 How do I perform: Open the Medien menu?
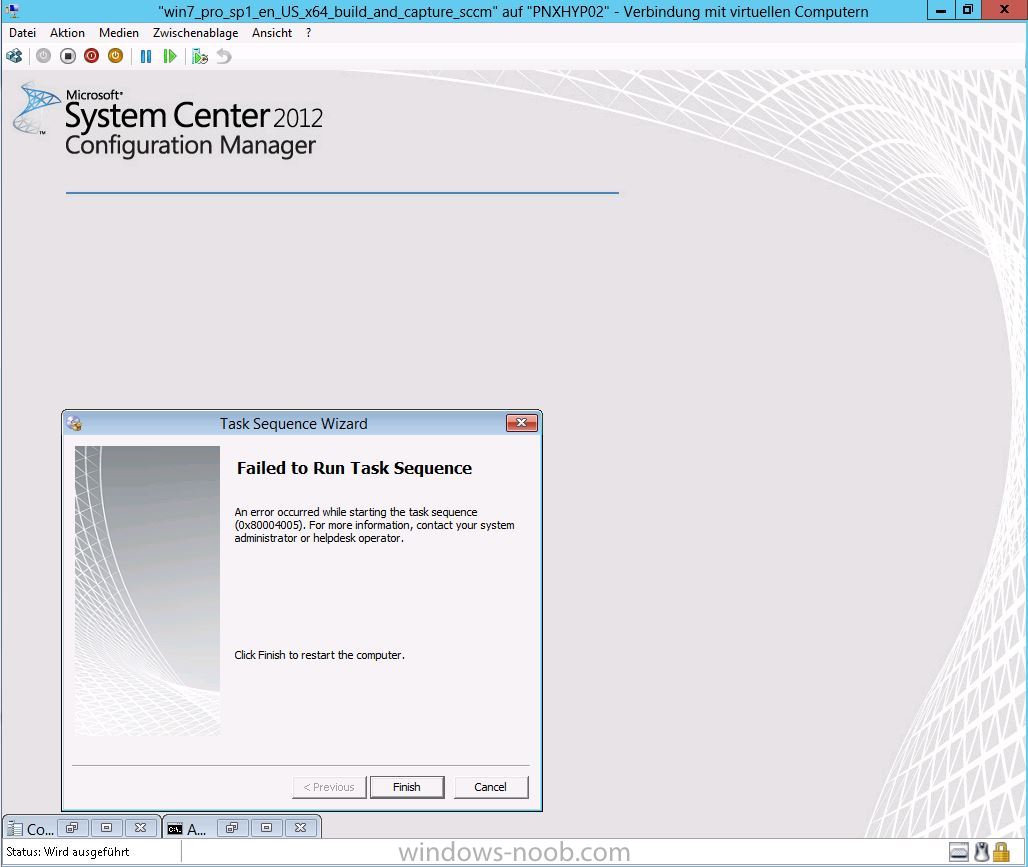point(119,33)
